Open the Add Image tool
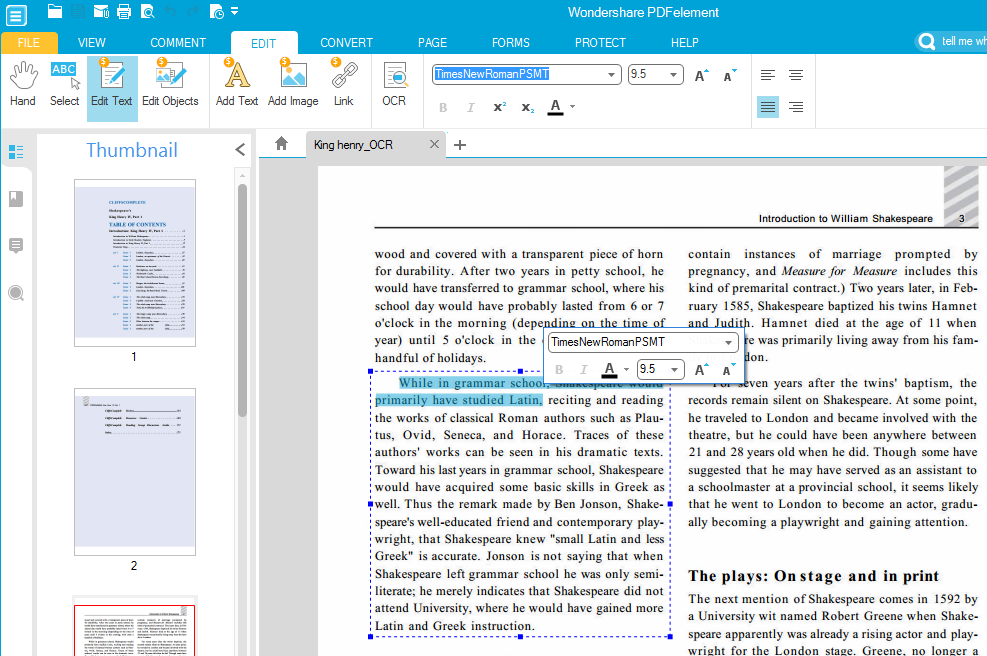 coord(293,84)
